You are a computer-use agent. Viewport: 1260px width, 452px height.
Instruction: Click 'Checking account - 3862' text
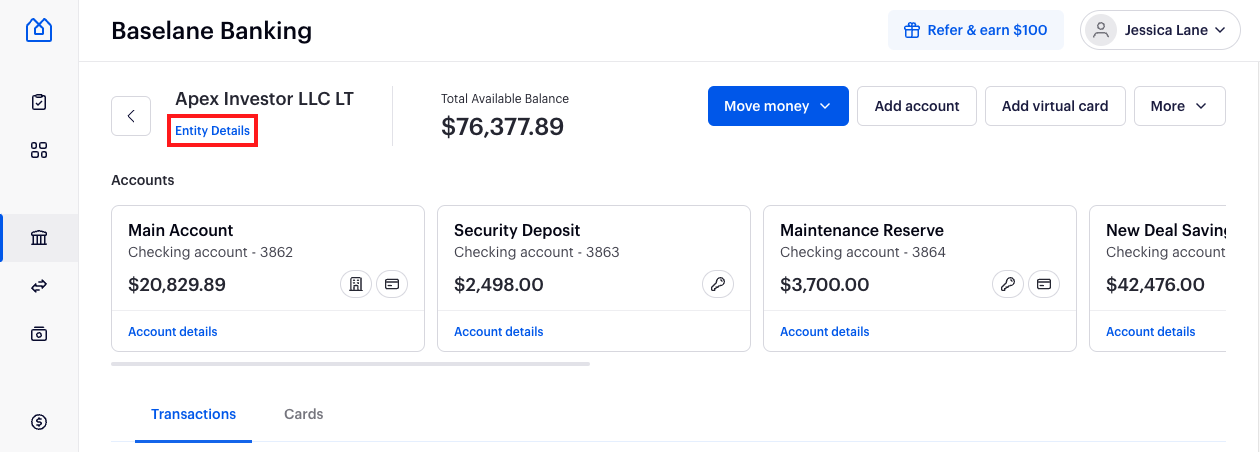click(x=210, y=252)
